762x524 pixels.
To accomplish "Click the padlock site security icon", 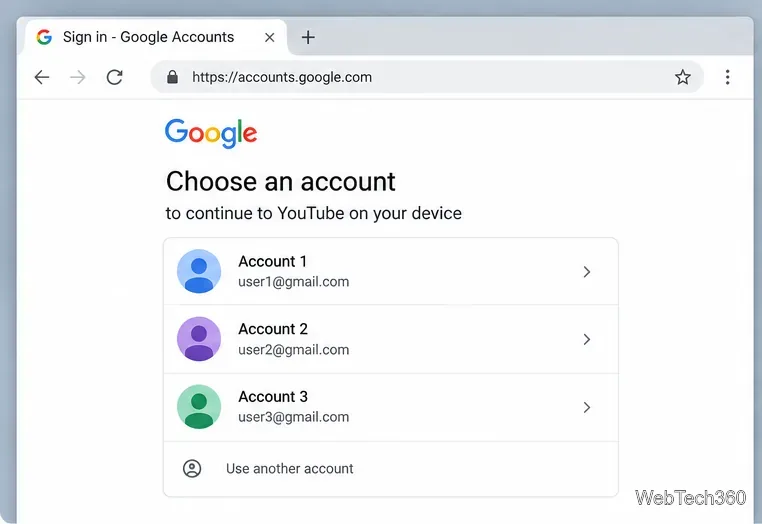I will [172, 77].
